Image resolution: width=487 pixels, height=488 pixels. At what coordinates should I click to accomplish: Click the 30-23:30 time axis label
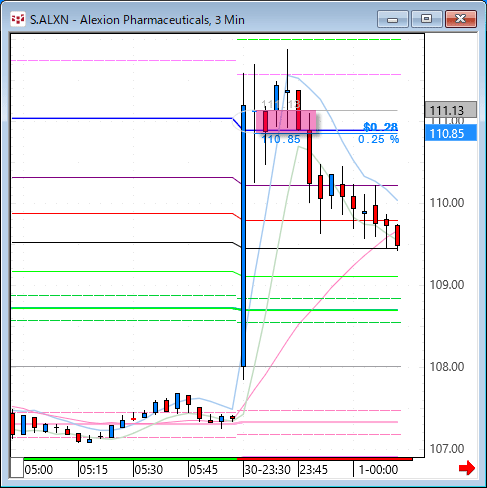(x=267, y=470)
